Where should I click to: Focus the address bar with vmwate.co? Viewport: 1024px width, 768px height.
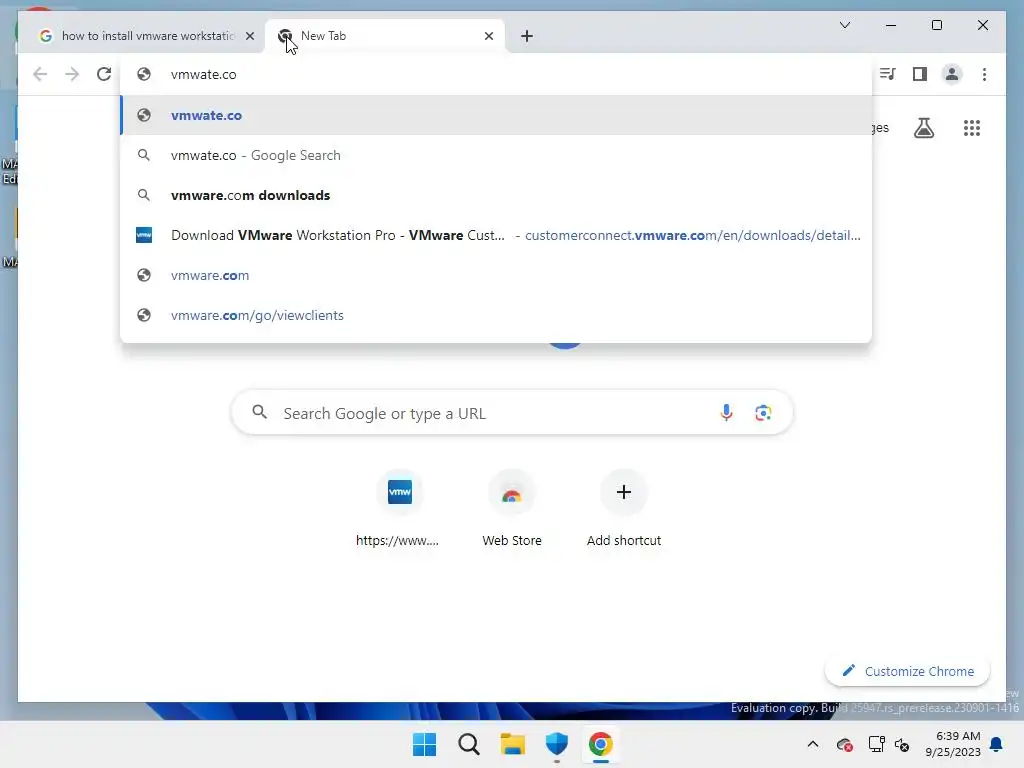(x=496, y=74)
